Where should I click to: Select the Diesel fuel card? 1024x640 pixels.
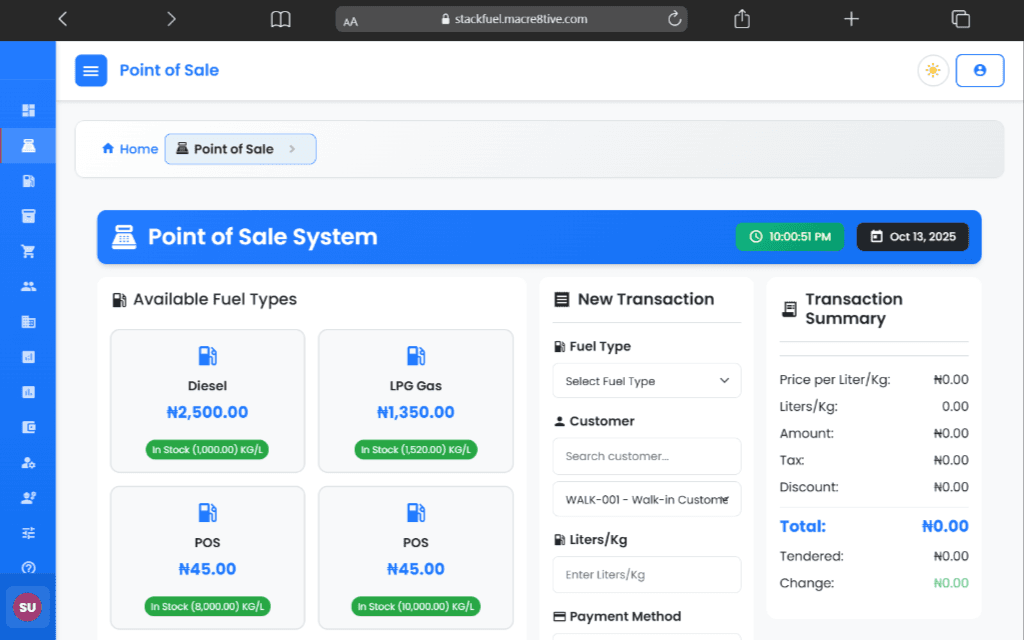click(207, 401)
